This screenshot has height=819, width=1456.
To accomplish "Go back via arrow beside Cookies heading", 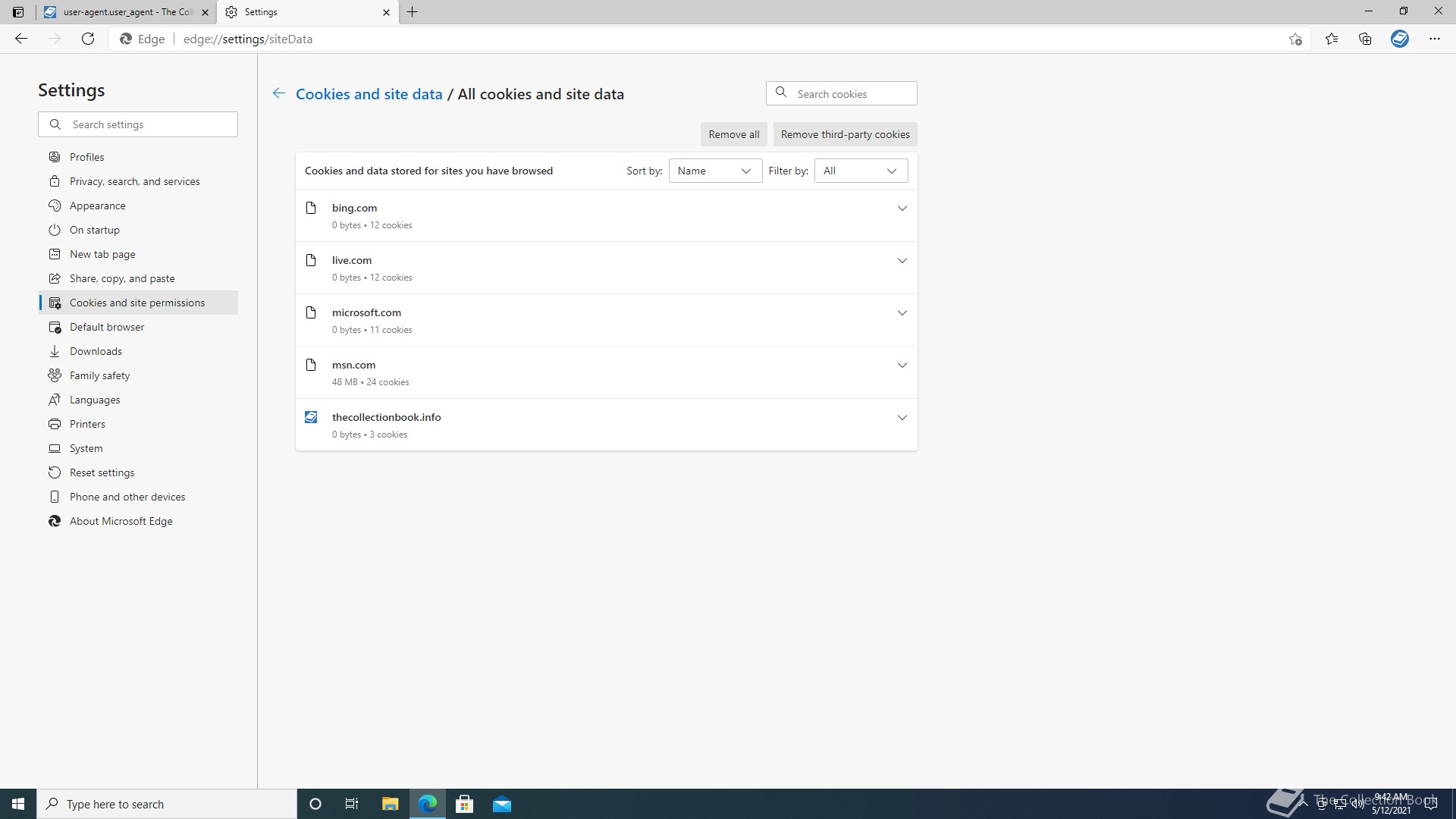I will [x=279, y=93].
